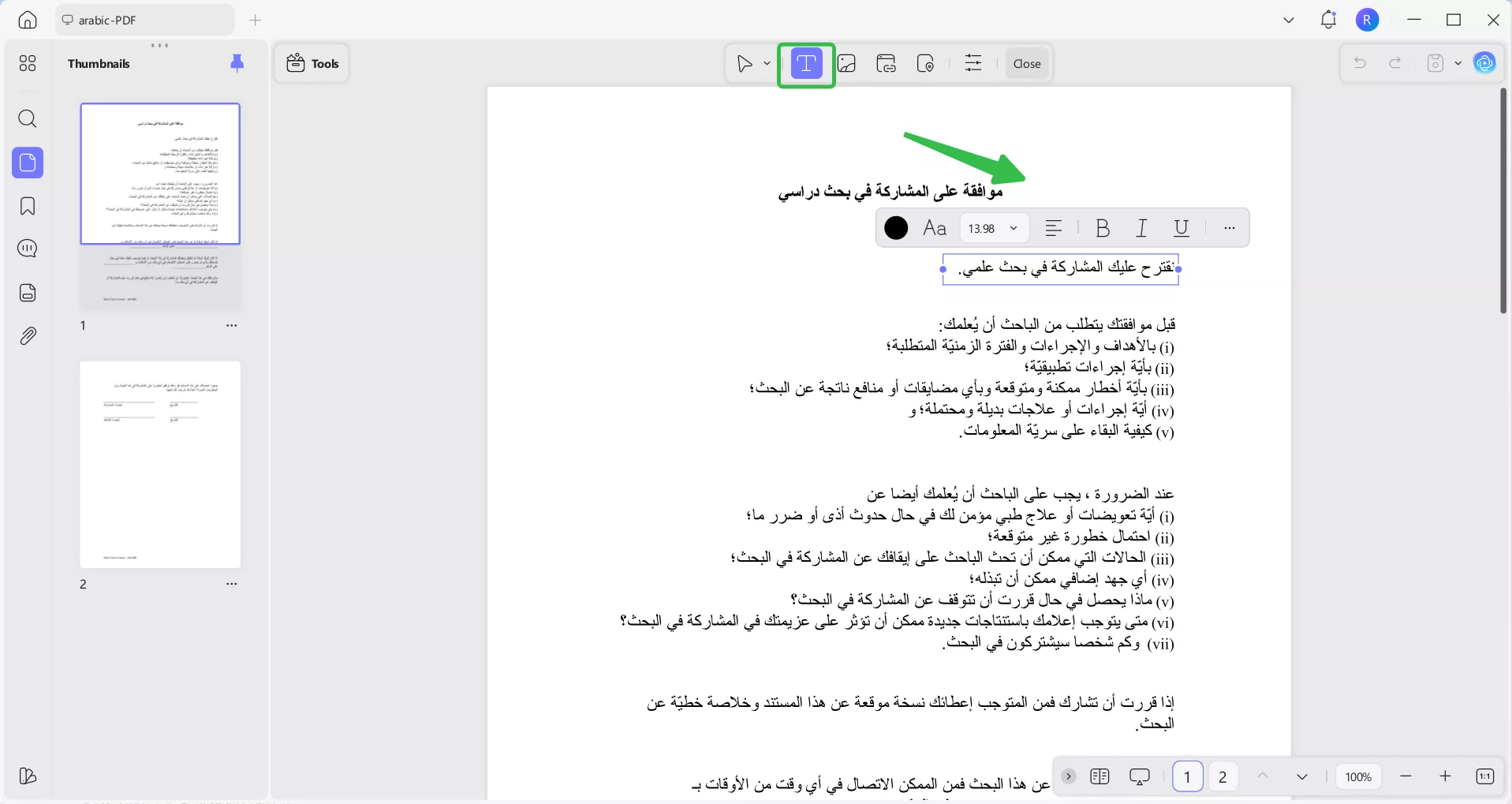
Task: Select the Link tool
Action: point(886,64)
